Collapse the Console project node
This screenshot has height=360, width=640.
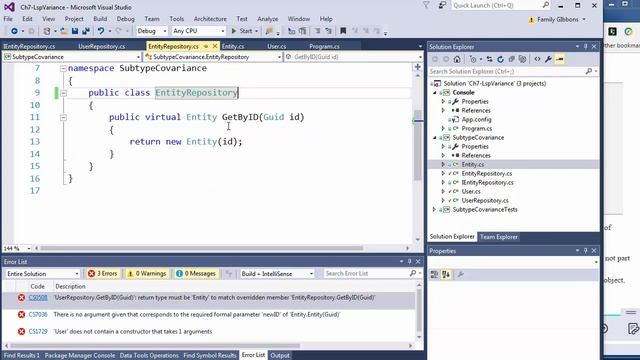coord(435,93)
